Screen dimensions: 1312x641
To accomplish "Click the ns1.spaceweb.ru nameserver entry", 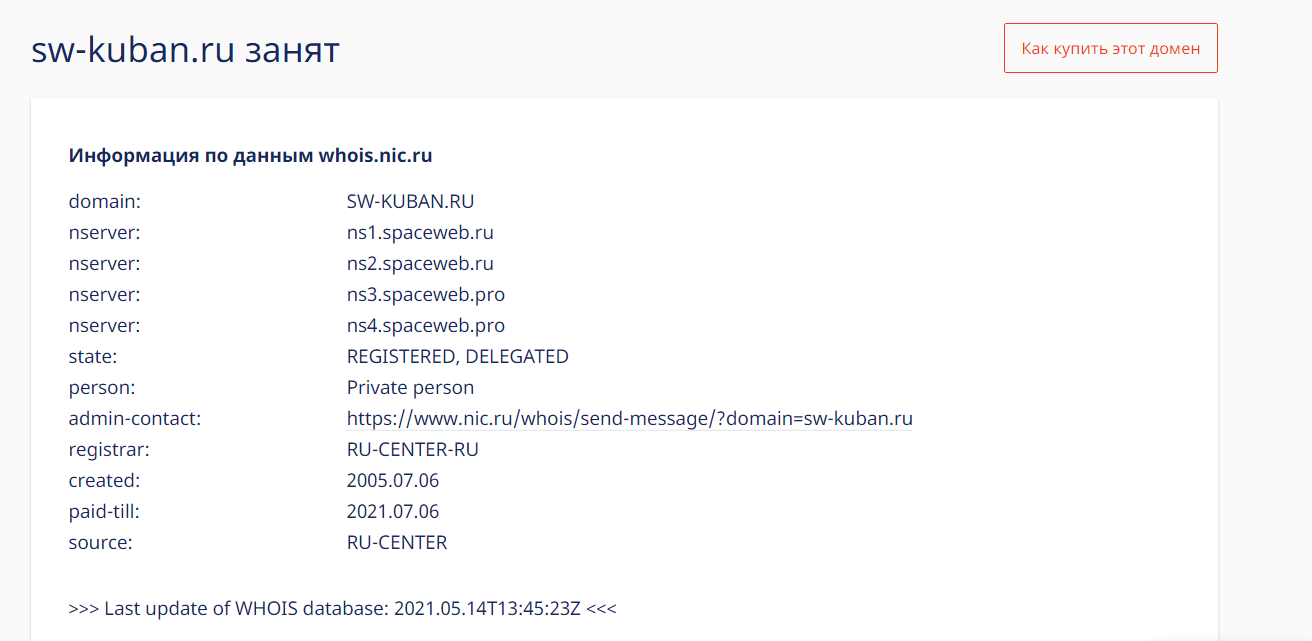I will coord(420,232).
